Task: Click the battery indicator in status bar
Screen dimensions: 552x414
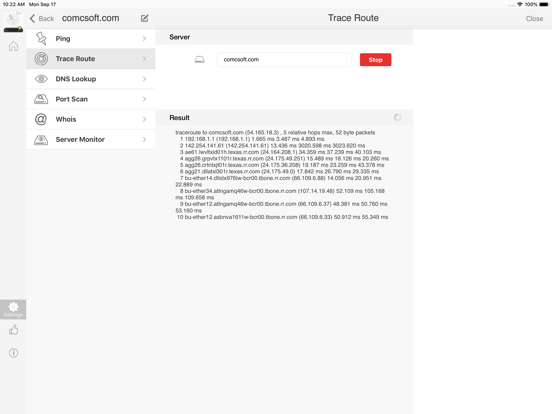Action: pyautogui.click(x=544, y=4)
